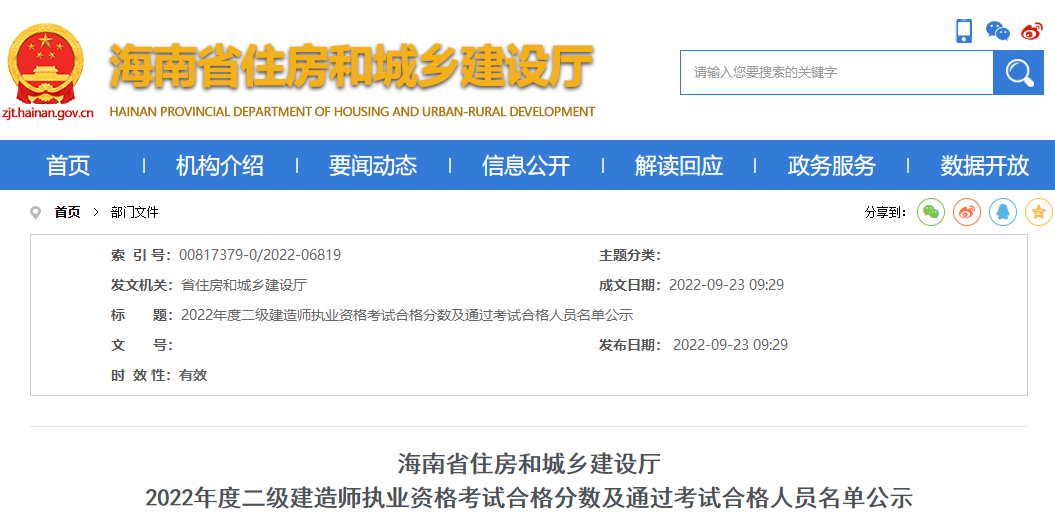Screen dimensions: 1055x527
Task: Click the location pin breadcrumb icon
Action: pyautogui.click(x=36, y=212)
